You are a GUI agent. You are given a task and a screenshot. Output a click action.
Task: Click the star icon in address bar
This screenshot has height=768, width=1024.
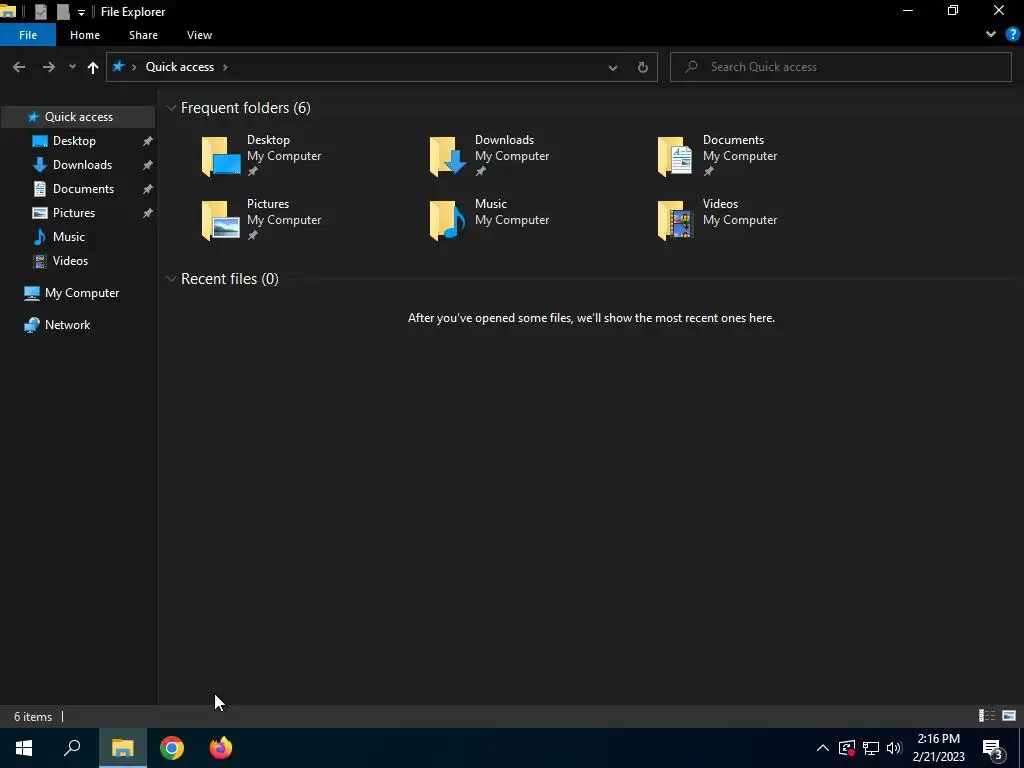(118, 67)
